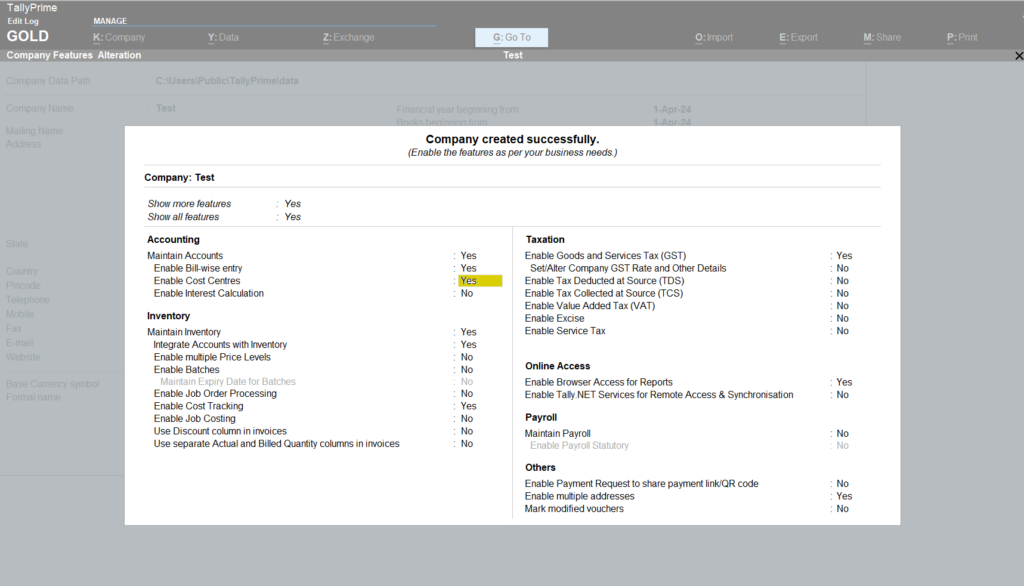The width and height of the screenshot is (1024, 586).
Task: Enable the multiple Price Levels setting
Action: click(466, 356)
